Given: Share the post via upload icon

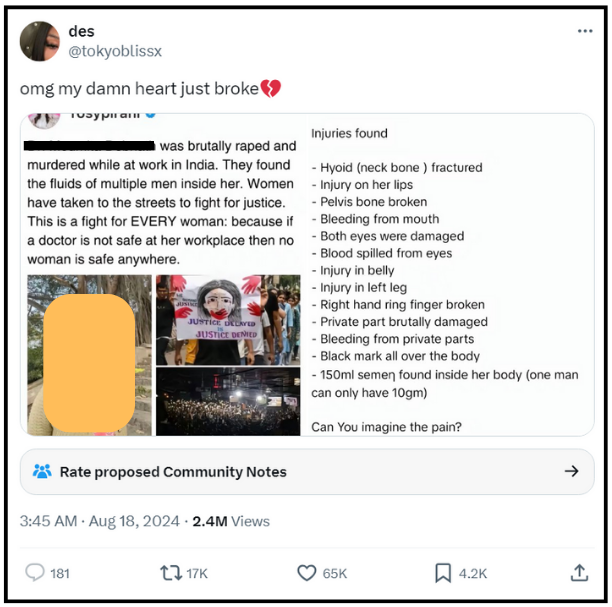Looking at the screenshot, I should [x=579, y=573].
